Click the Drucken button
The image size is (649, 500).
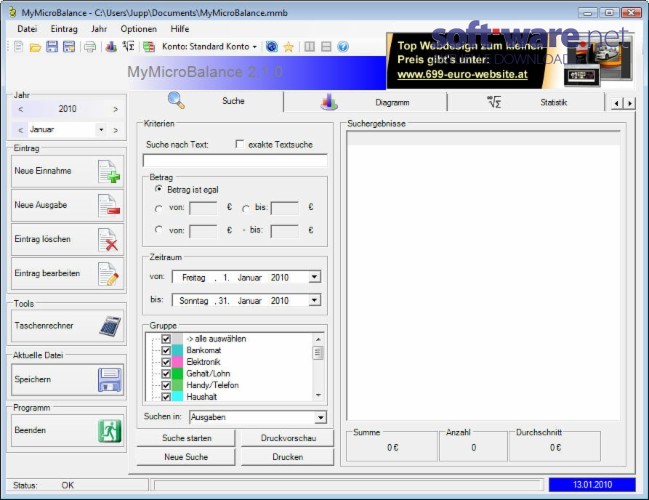click(x=288, y=457)
